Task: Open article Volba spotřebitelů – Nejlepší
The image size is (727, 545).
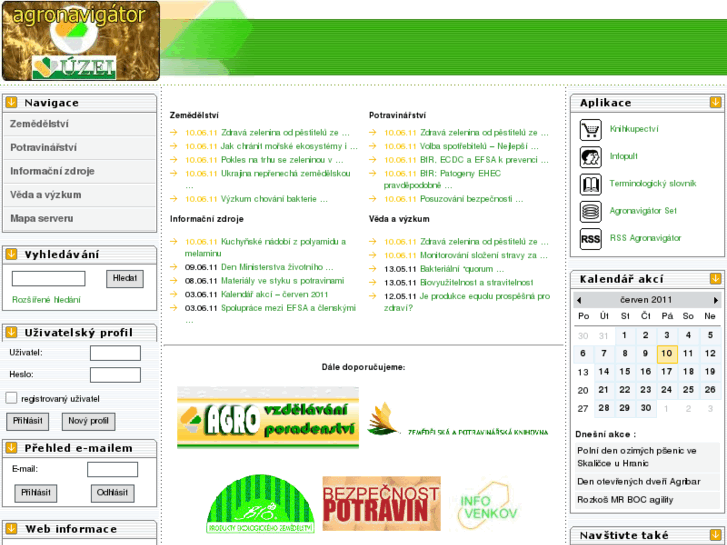Action: [479, 147]
